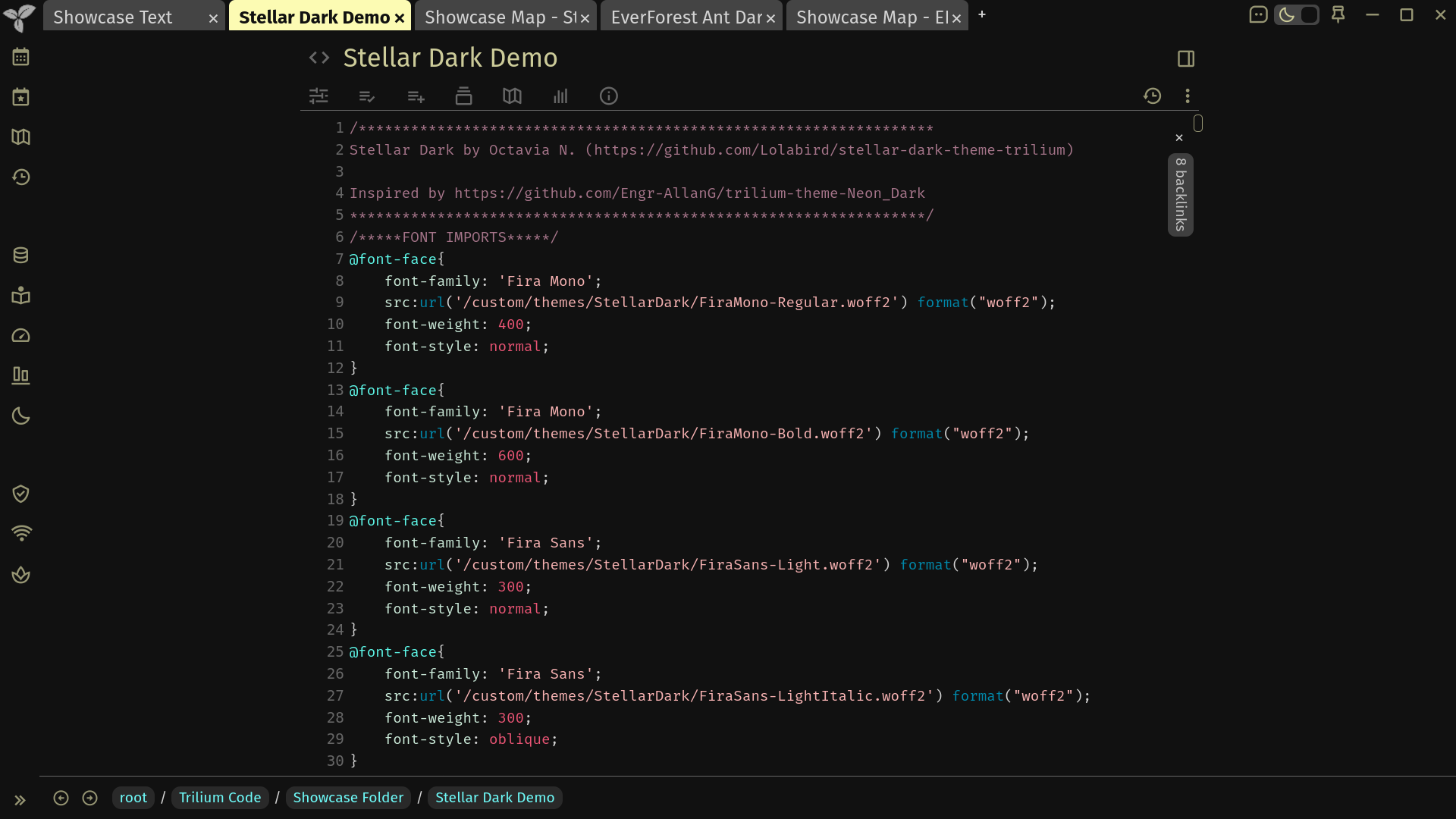Click the moon icon in the sidebar

(x=20, y=416)
